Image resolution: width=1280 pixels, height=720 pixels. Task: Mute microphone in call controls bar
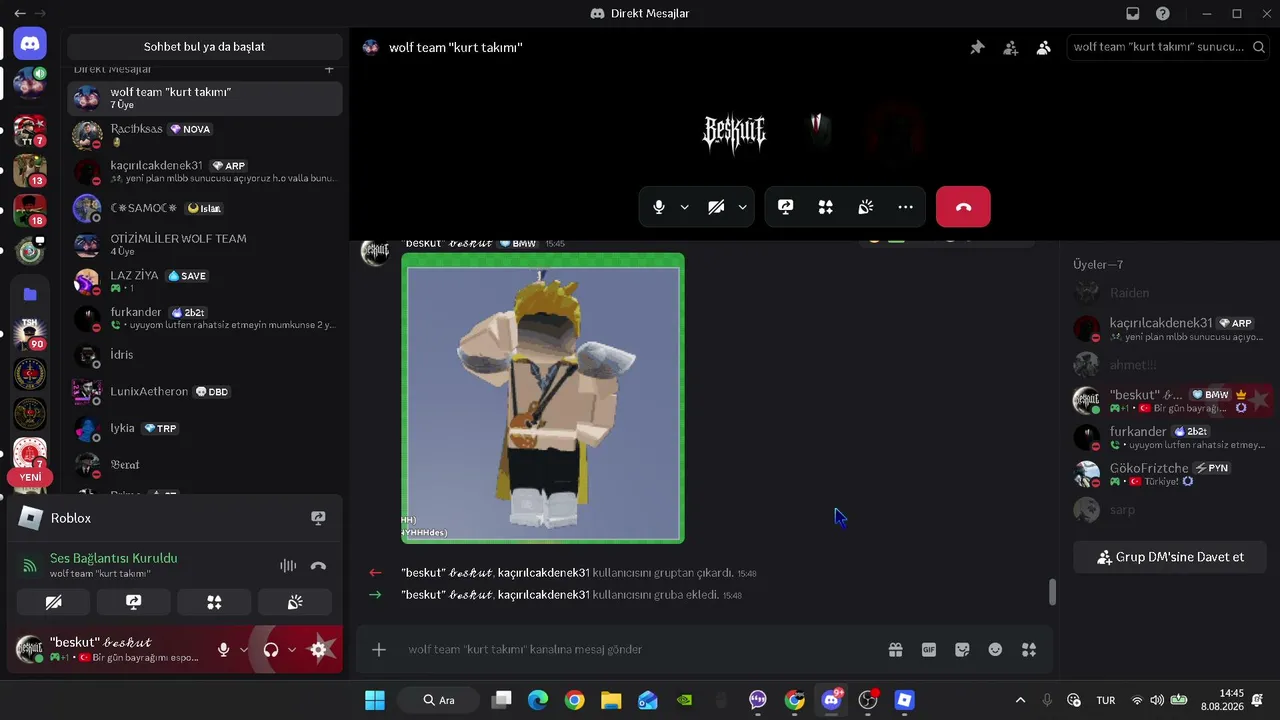click(659, 207)
